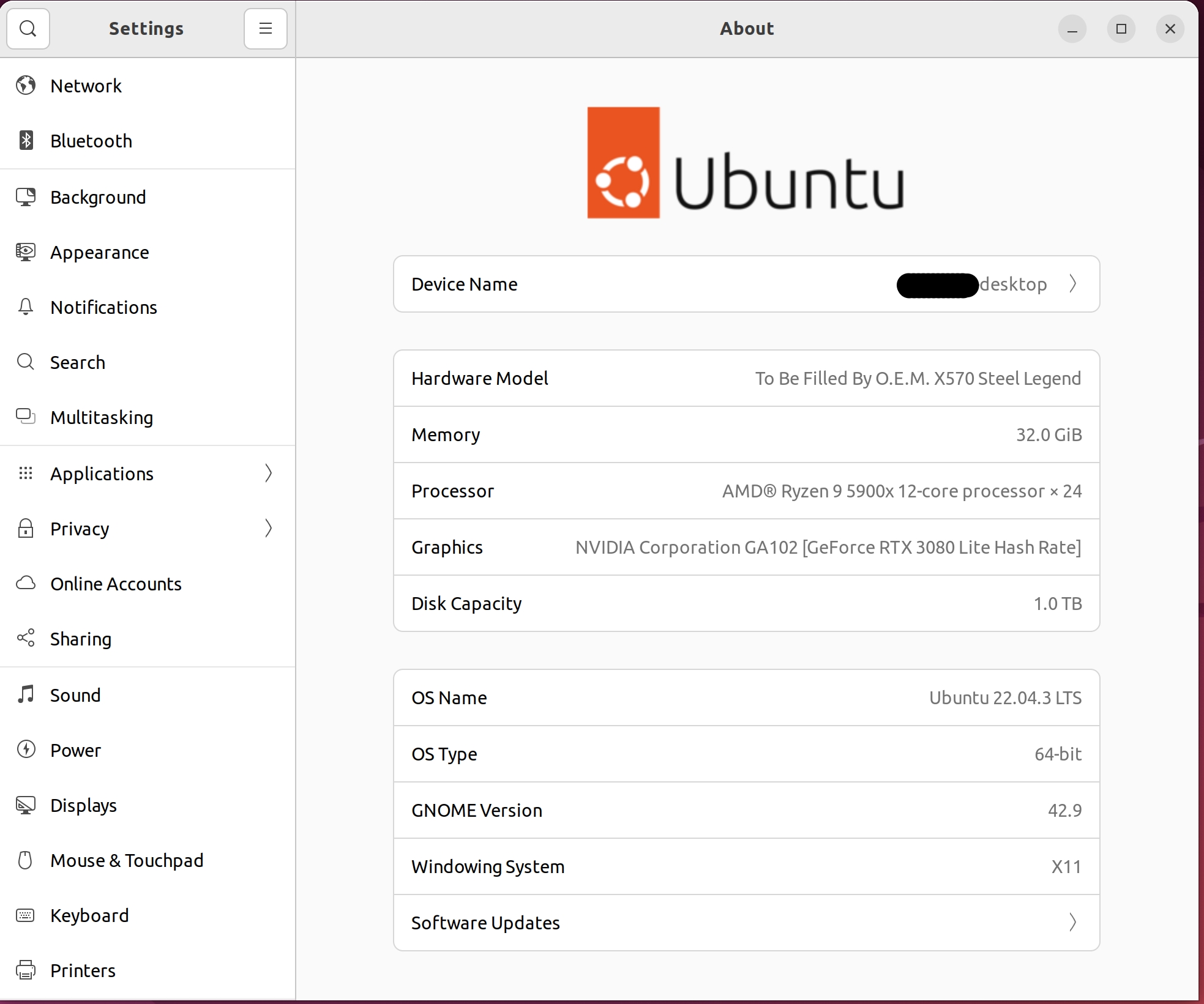Click the Settings title in header
This screenshot has width=1204, height=1004.
click(x=146, y=28)
